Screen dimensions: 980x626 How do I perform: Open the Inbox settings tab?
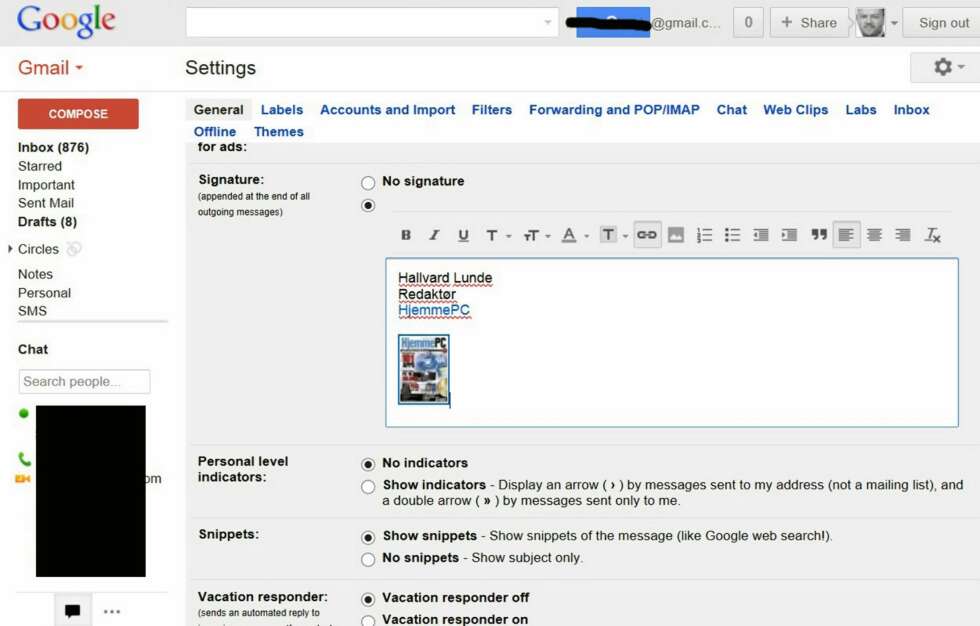(911, 110)
